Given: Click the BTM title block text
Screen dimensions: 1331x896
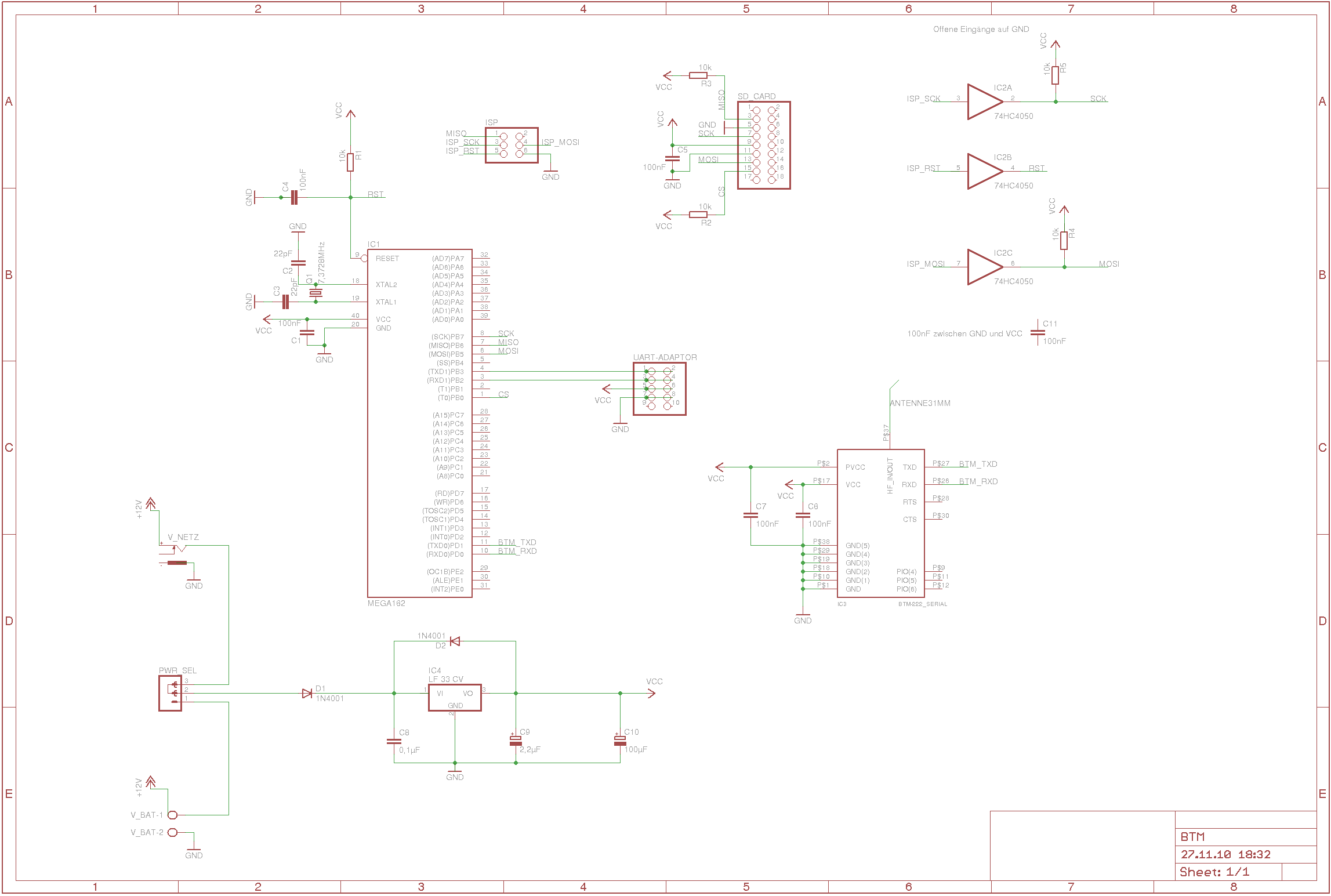Looking at the screenshot, I should (x=1192, y=837).
